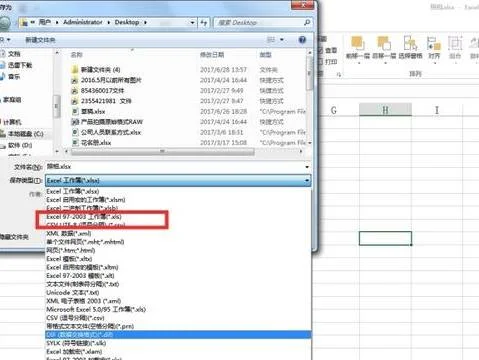Click the icon of 产品拍摄原始格式RAW shortcut
The image size is (479, 360).
75,122
